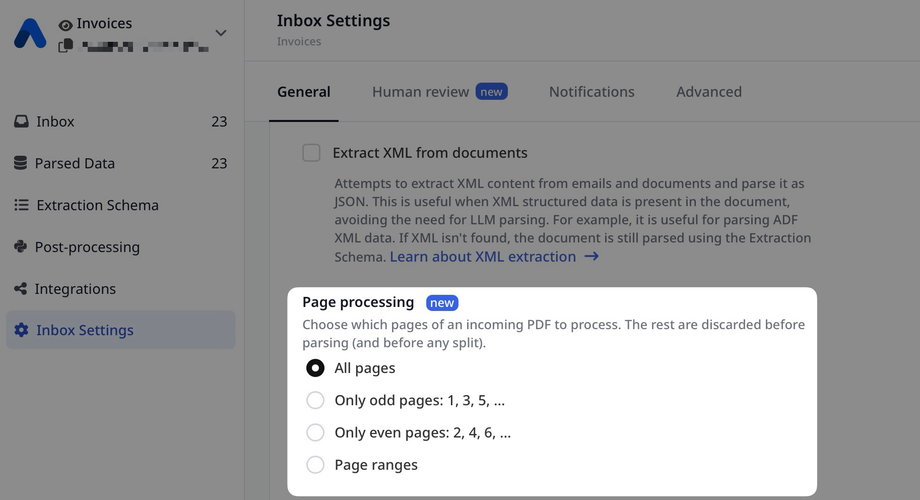Click the Inbox Settings gear icon
The height and width of the screenshot is (500, 920).
click(21, 330)
